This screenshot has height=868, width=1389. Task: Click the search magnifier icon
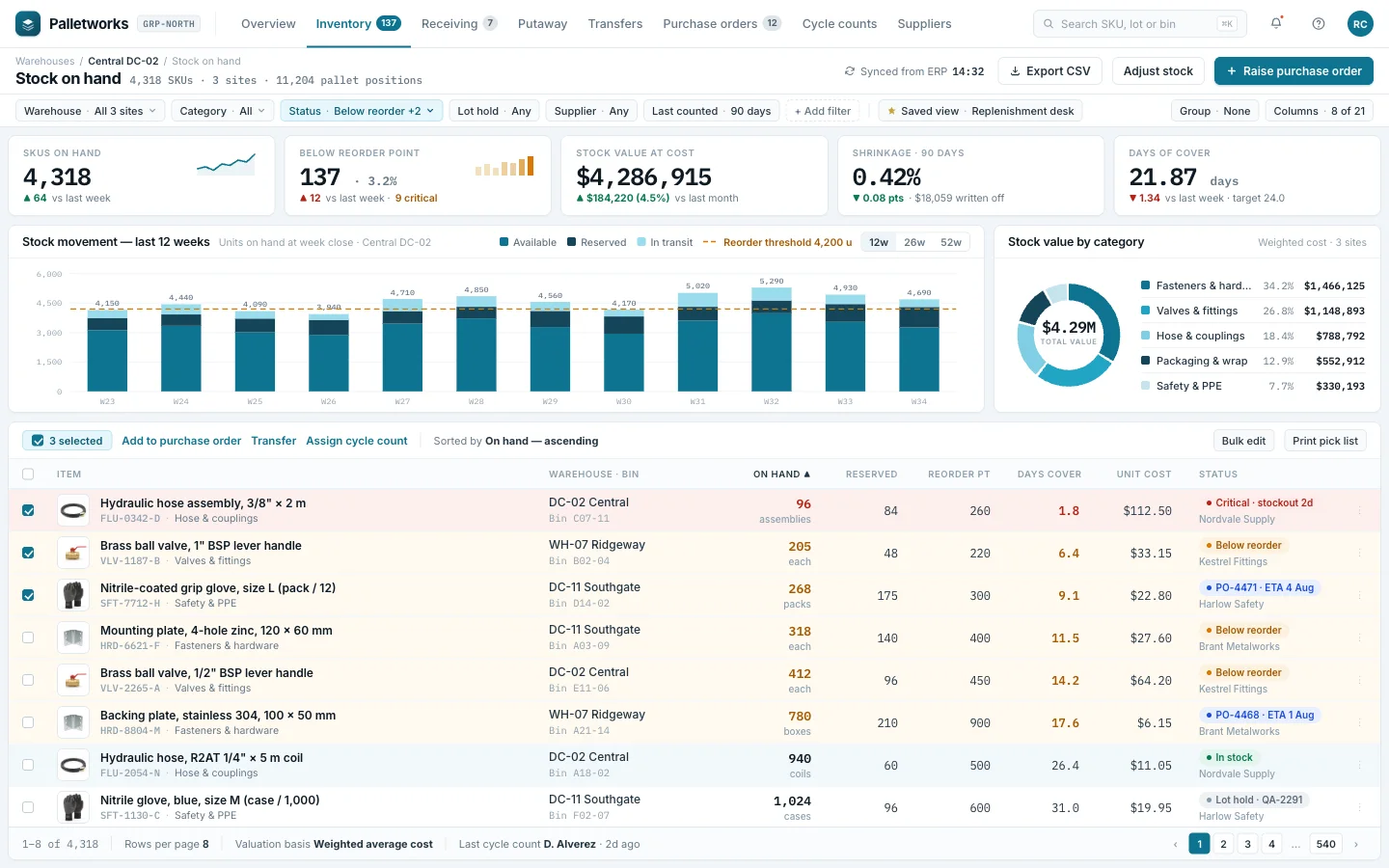pyautogui.click(x=1049, y=24)
